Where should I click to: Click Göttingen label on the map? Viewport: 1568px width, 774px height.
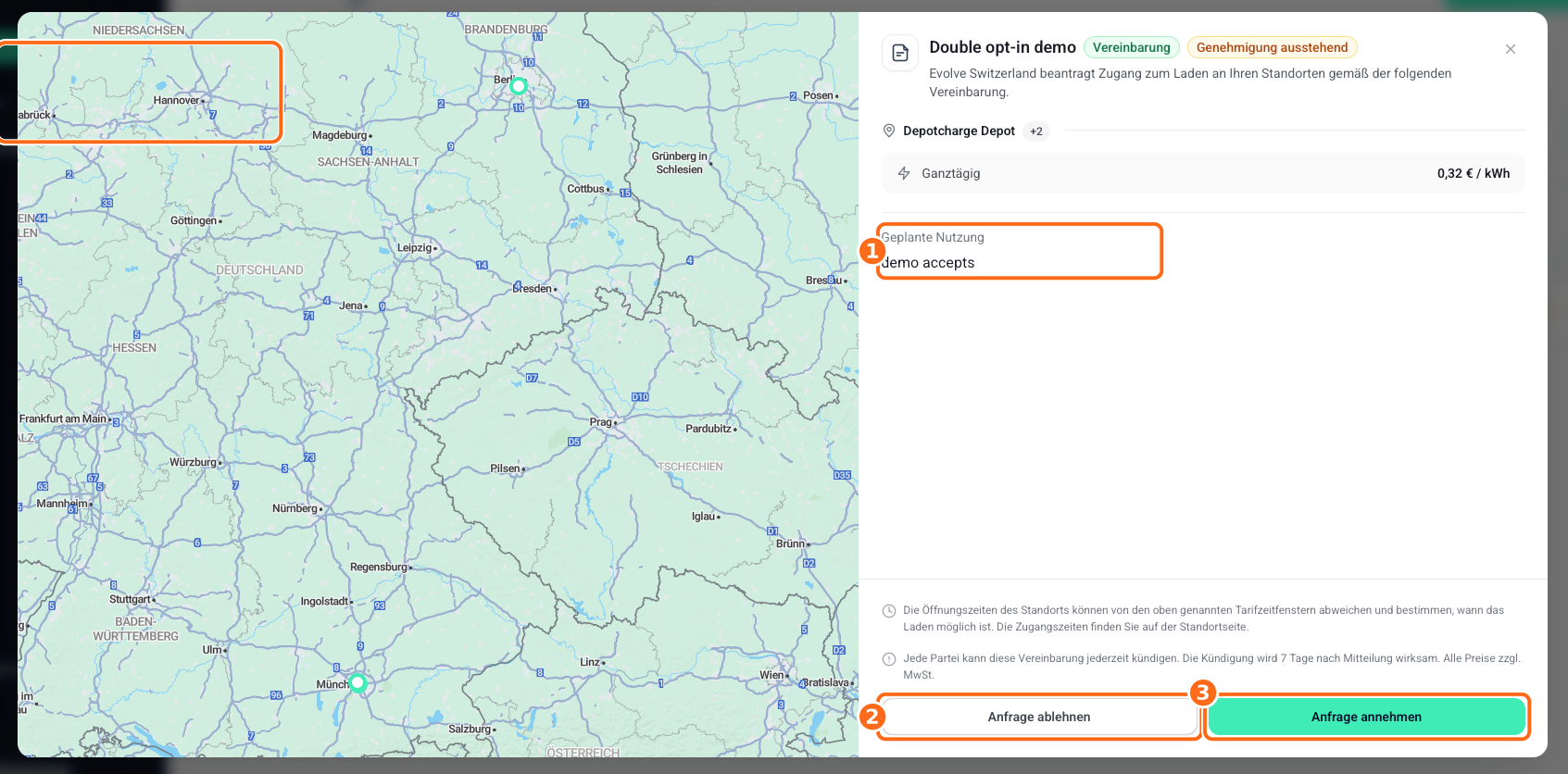194,220
